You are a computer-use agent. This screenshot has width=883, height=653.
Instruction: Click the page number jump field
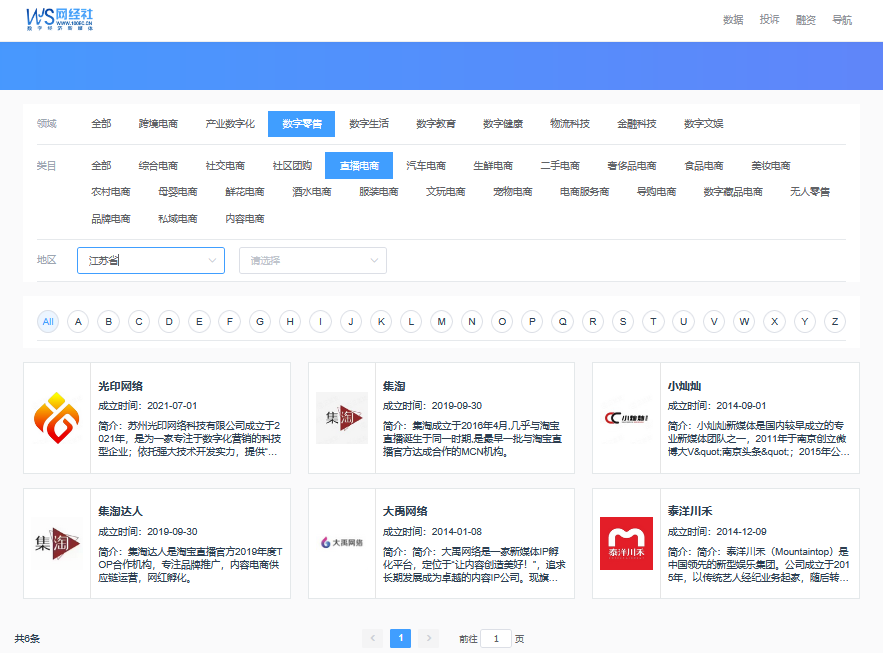tap(496, 638)
